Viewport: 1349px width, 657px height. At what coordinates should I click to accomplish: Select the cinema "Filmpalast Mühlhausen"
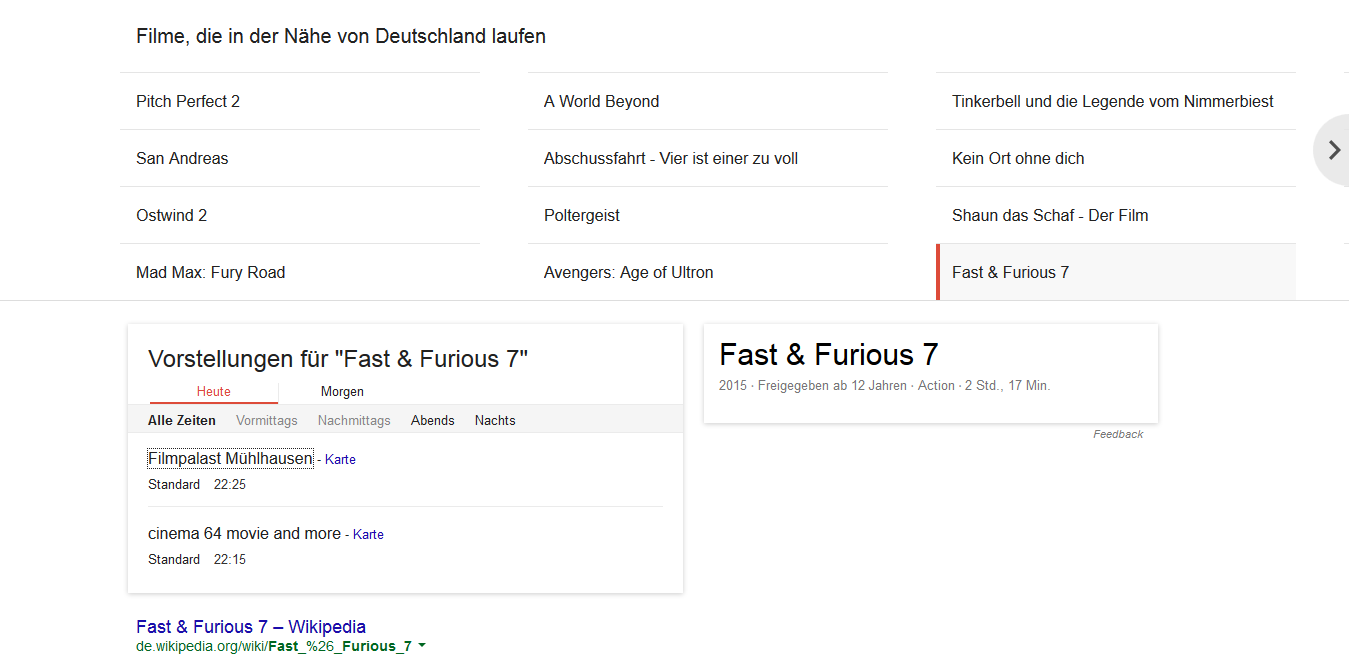[x=229, y=457]
